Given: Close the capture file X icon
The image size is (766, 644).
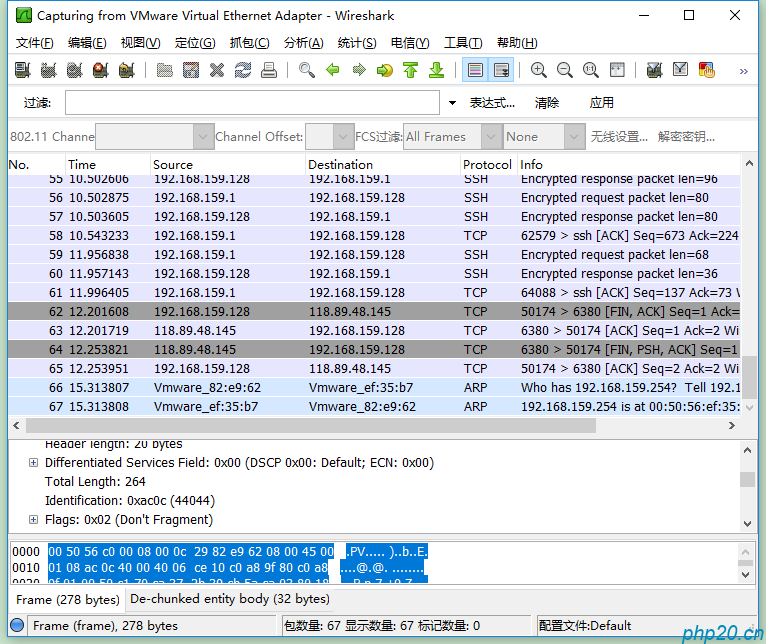Looking at the screenshot, I should (216, 70).
